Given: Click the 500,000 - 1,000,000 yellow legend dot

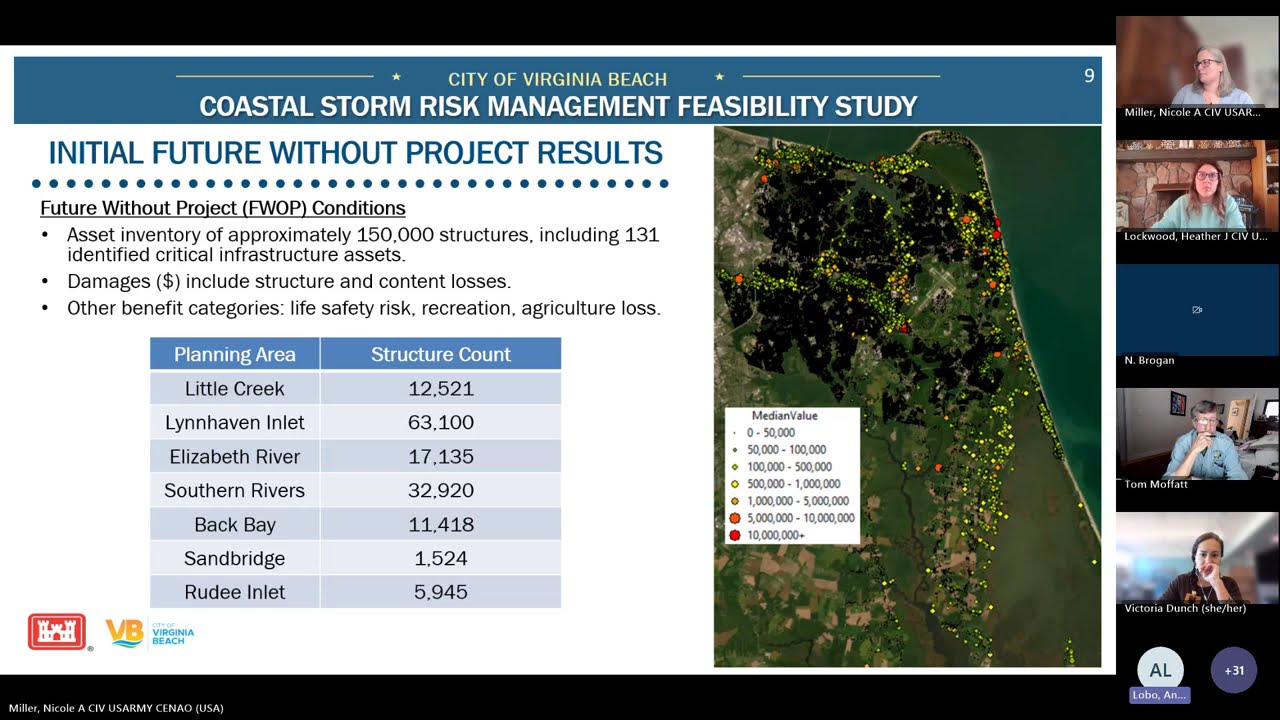Looking at the screenshot, I should pos(735,484).
